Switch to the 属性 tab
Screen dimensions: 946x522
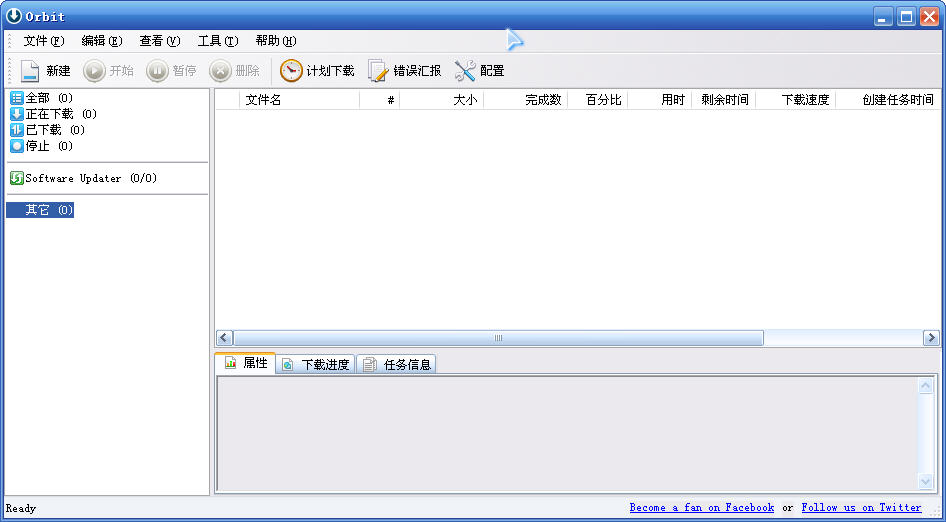click(x=245, y=363)
